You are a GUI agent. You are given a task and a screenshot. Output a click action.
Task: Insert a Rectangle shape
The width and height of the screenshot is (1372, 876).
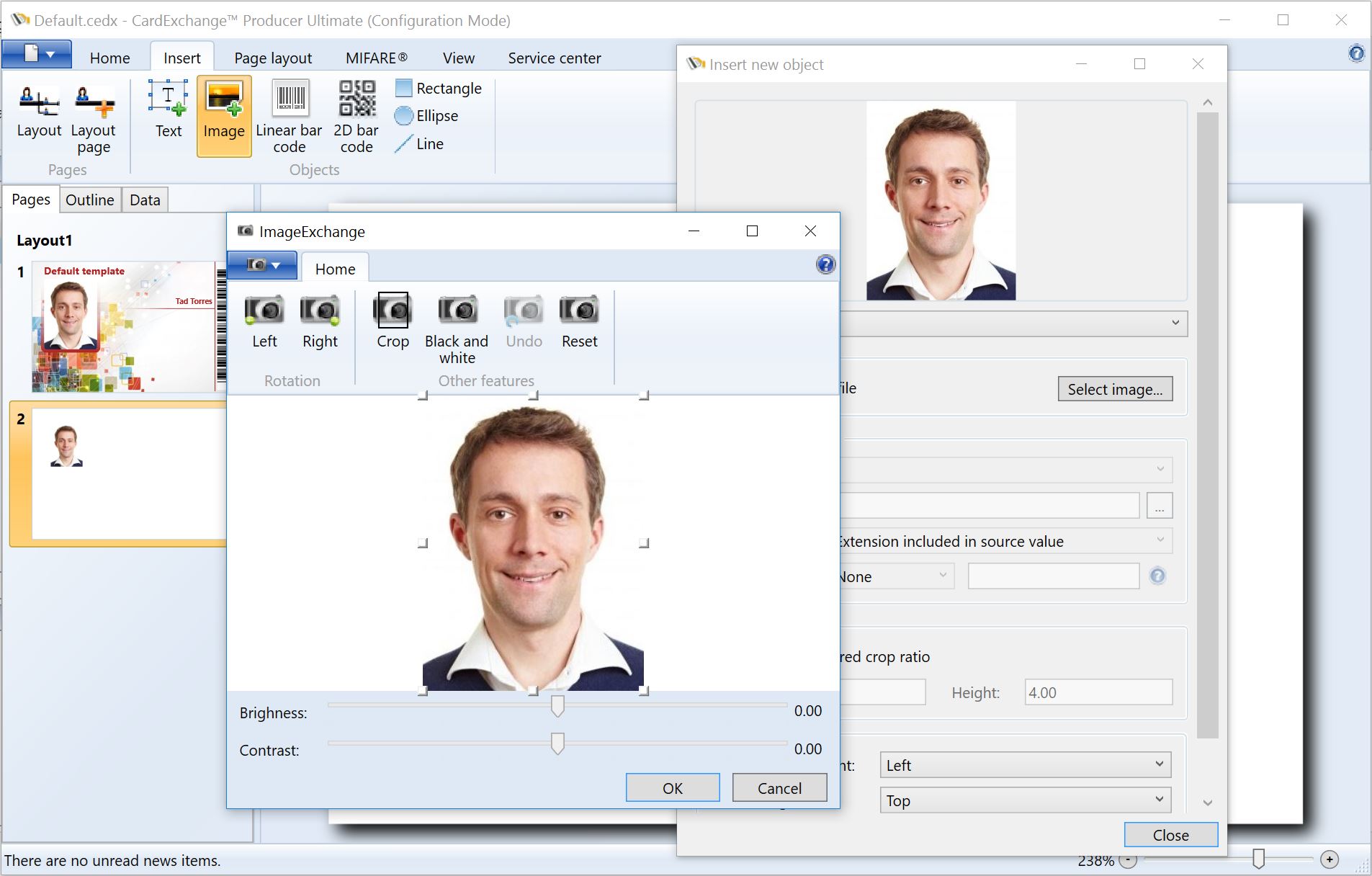tap(439, 88)
